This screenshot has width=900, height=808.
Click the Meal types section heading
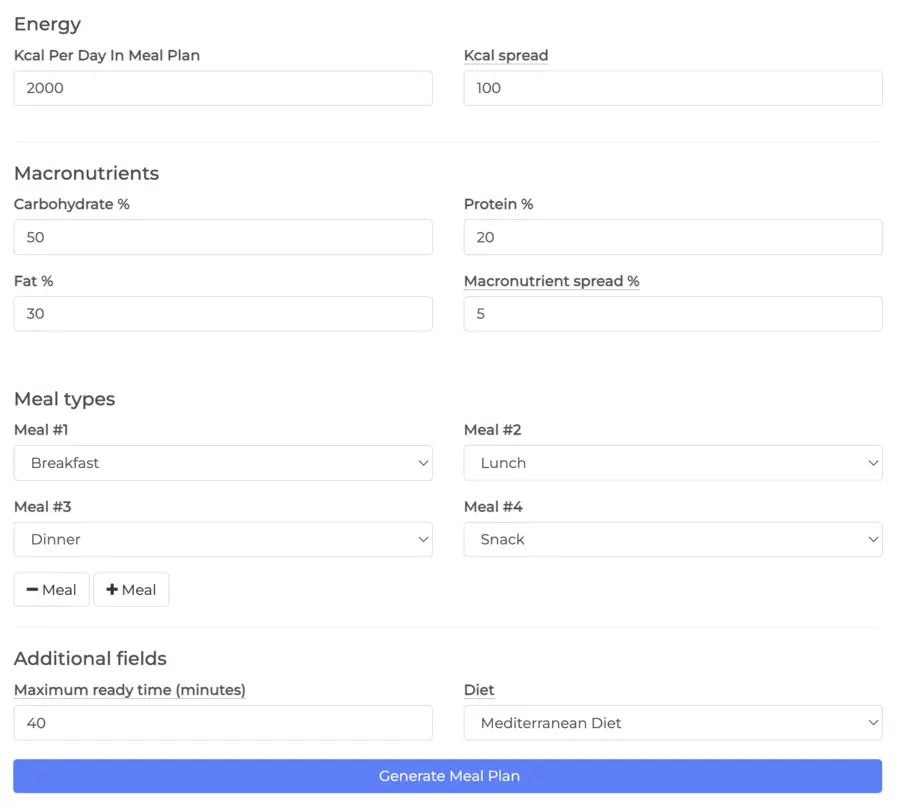[x=64, y=398]
